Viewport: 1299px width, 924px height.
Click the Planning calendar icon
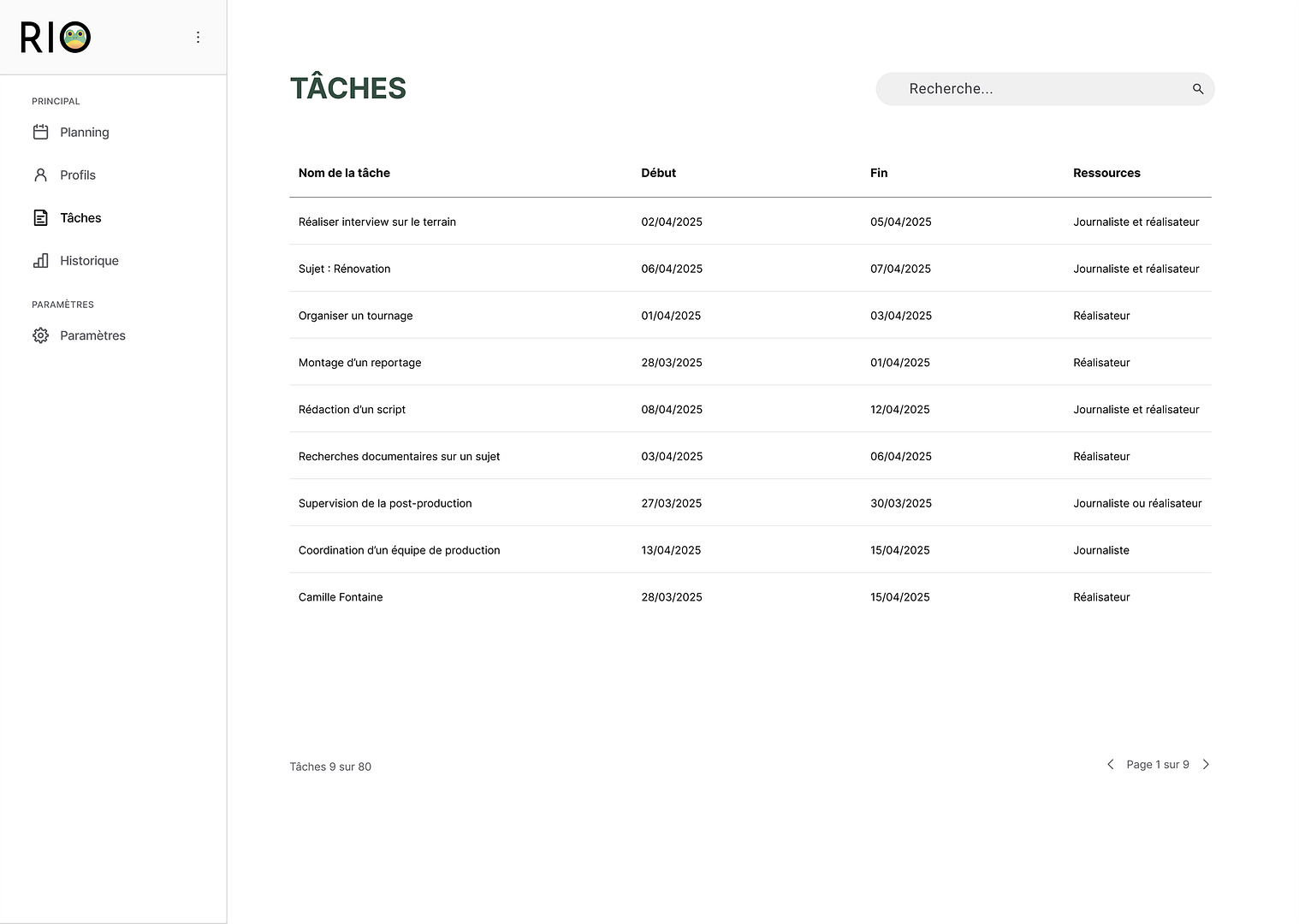point(40,132)
